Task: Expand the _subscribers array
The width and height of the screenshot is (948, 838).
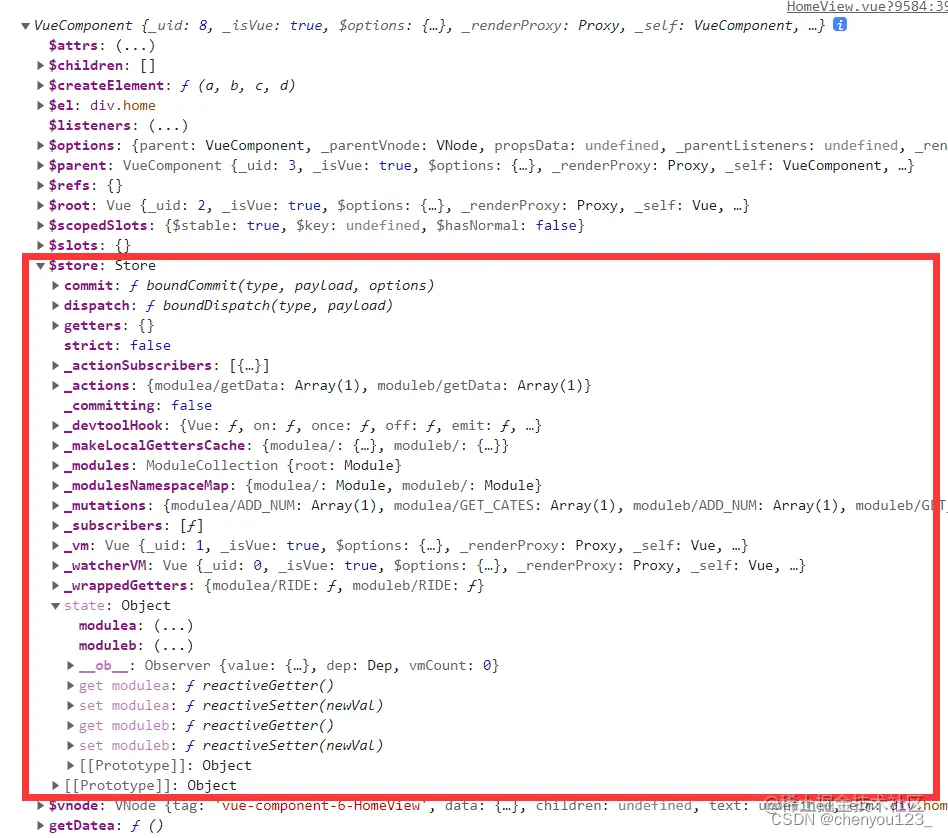Action: (x=56, y=525)
